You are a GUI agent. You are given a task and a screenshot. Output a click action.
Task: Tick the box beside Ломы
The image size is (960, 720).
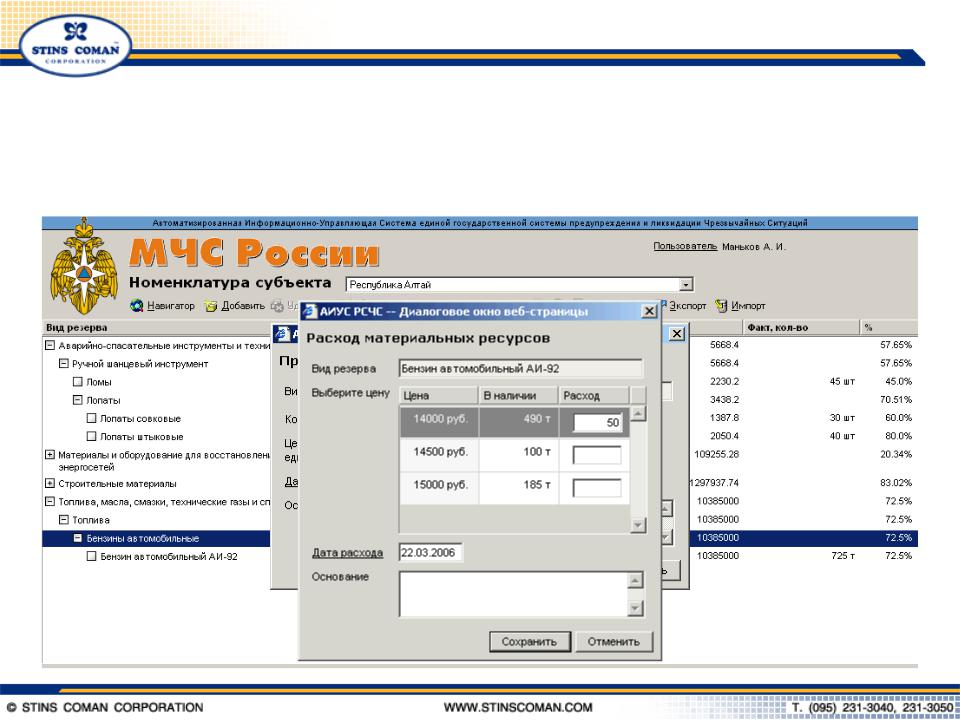pyautogui.click(x=78, y=382)
